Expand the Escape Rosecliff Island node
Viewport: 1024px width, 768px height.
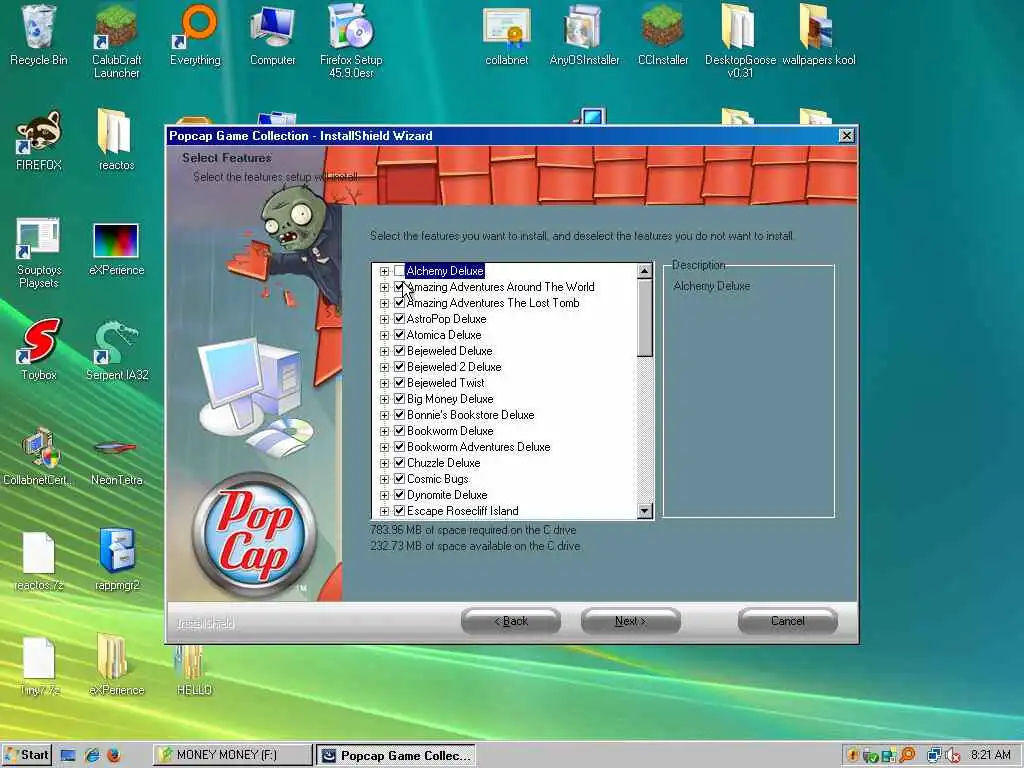tap(384, 511)
